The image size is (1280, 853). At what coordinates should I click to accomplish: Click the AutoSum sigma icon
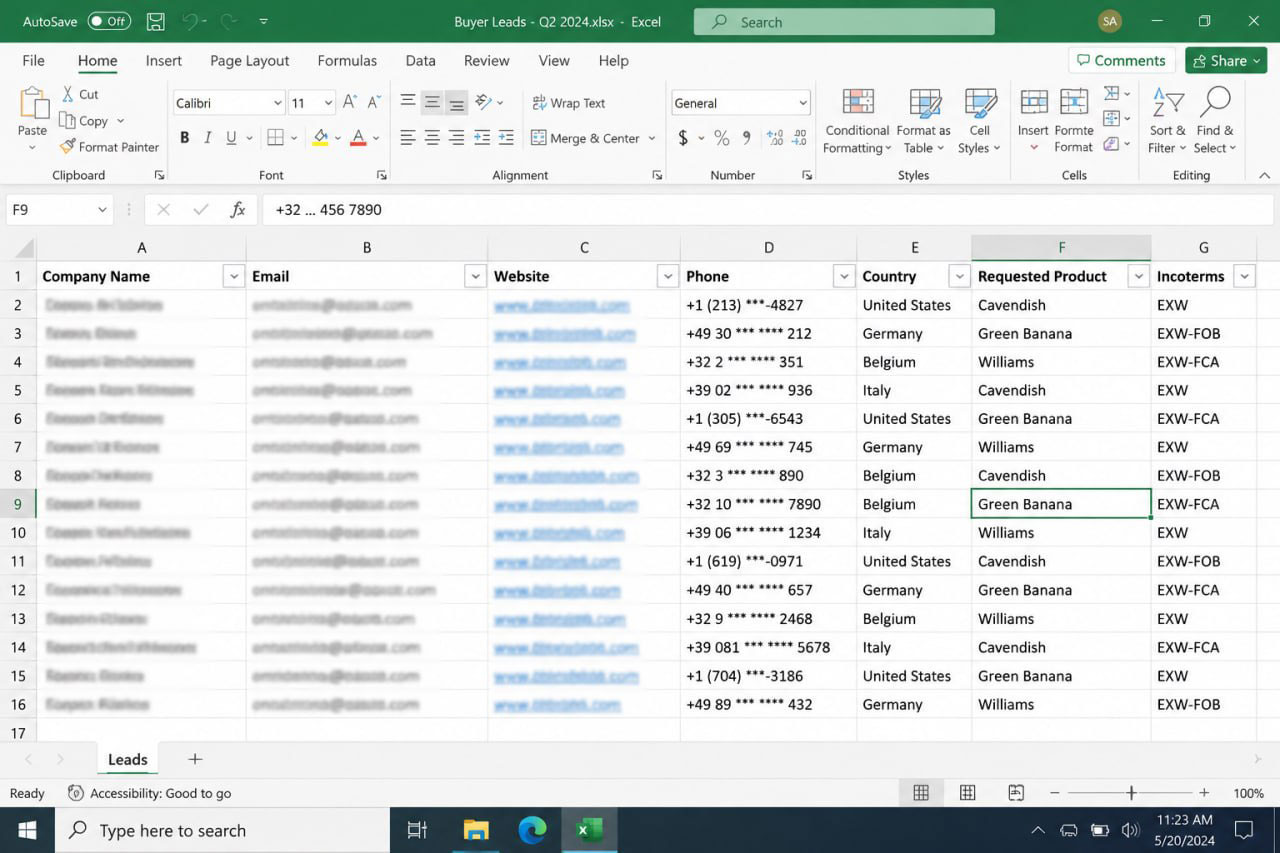pyautogui.click(x=1112, y=94)
